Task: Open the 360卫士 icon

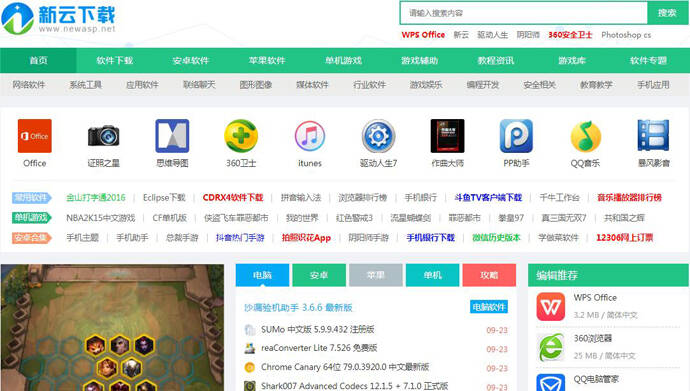Action: tap(241, 136)
